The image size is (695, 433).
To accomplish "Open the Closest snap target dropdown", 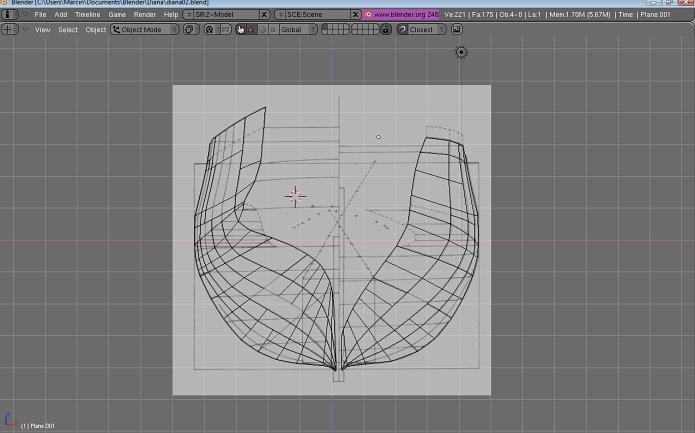I will [x=427, y=30].
